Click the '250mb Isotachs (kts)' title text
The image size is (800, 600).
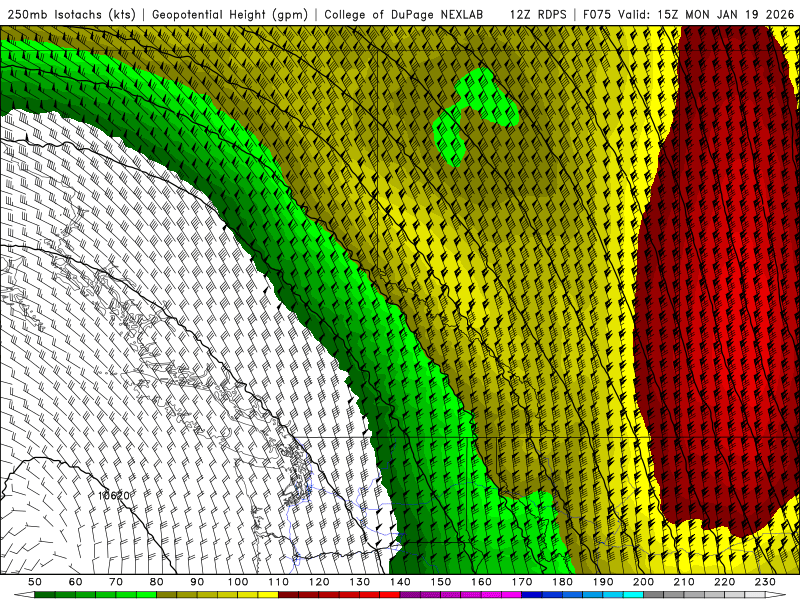pos(71,15)
